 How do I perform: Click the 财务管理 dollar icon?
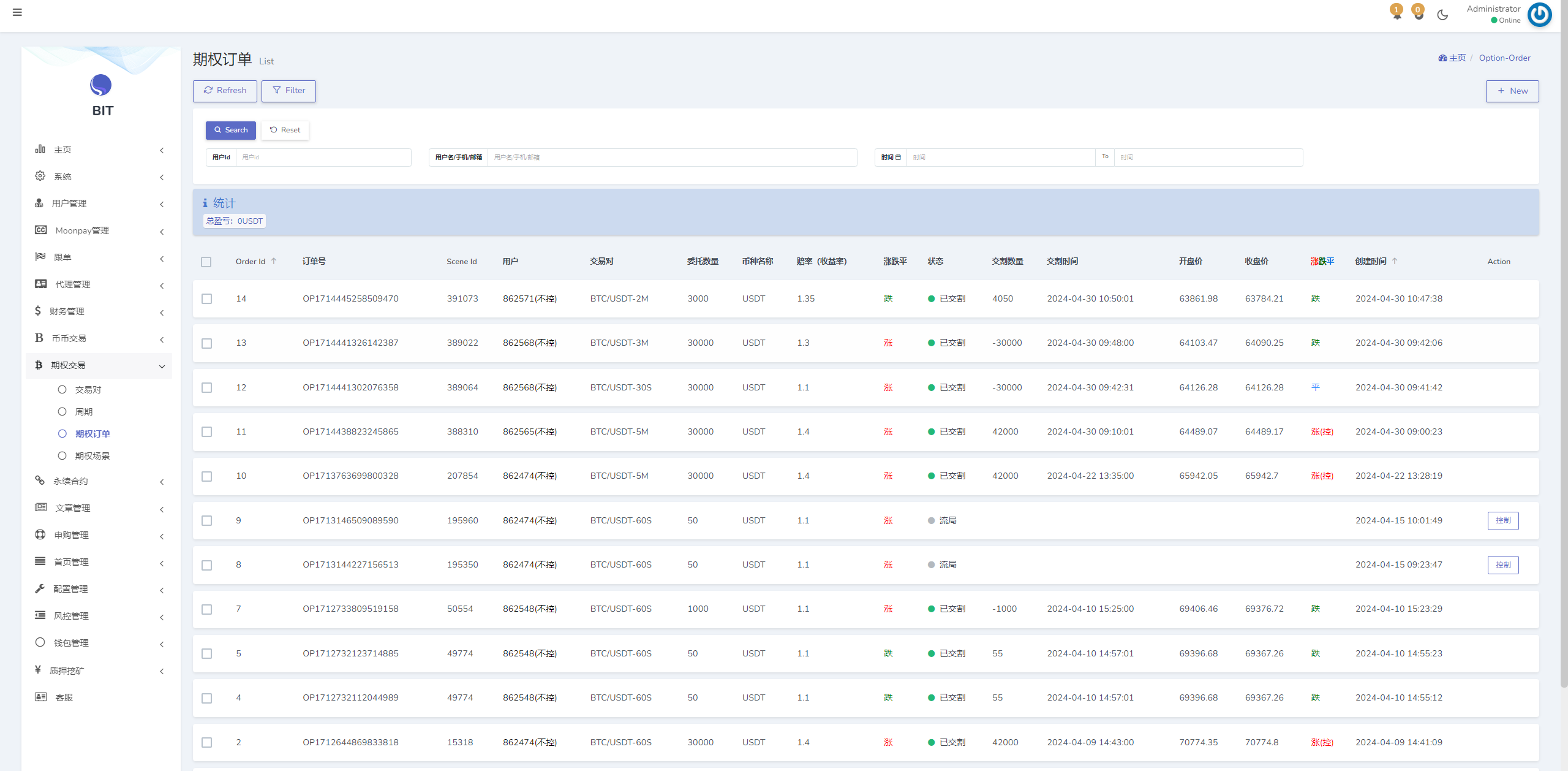click(x=38, y=311)
